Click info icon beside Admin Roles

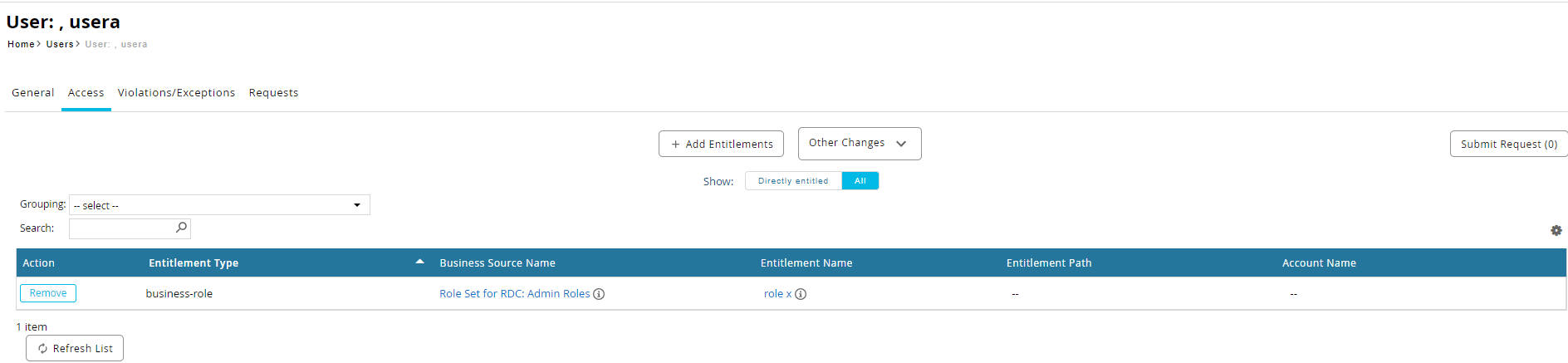pos(599,294)
